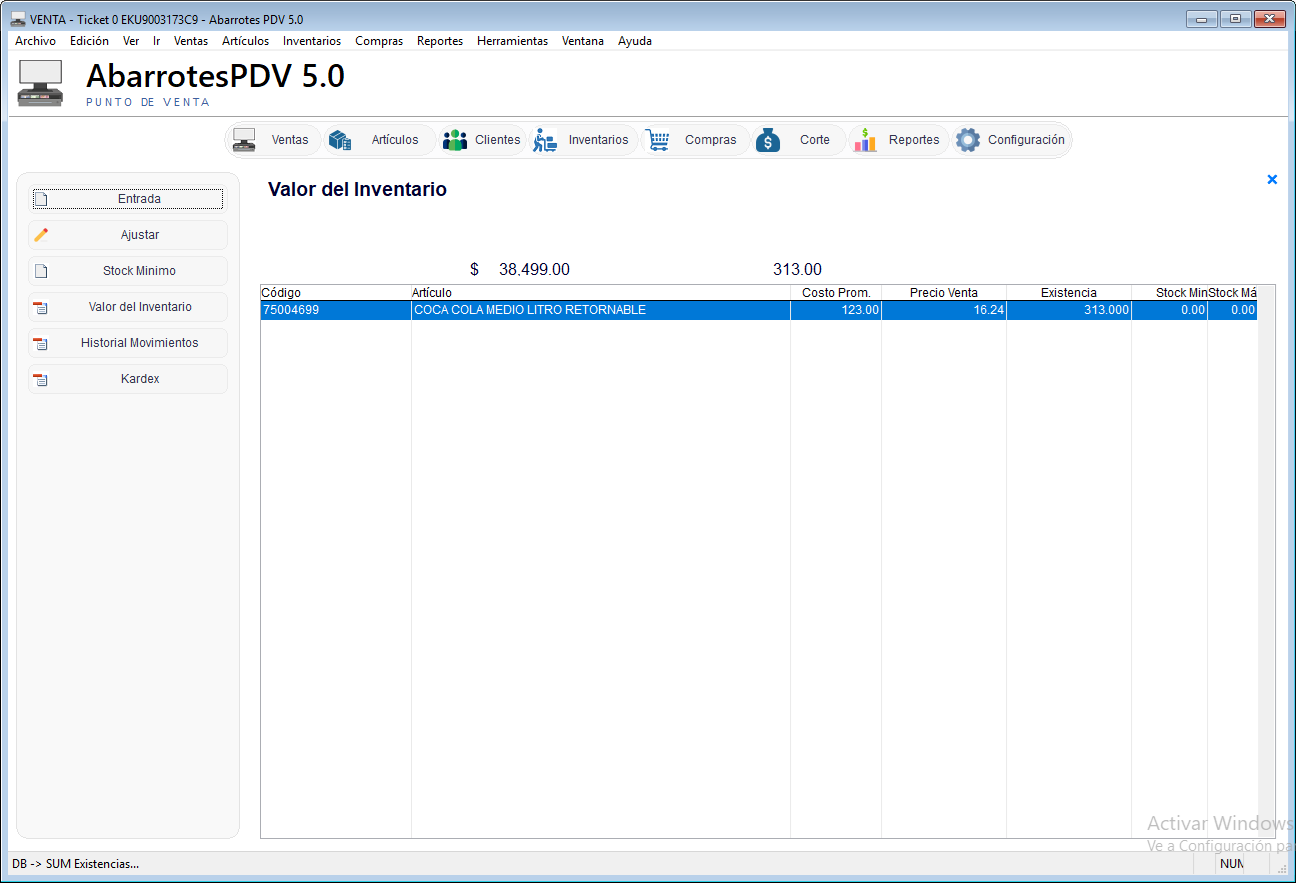1296x883 pixels.
Task: Open the Kardex button label
Action: pos(140,379)
